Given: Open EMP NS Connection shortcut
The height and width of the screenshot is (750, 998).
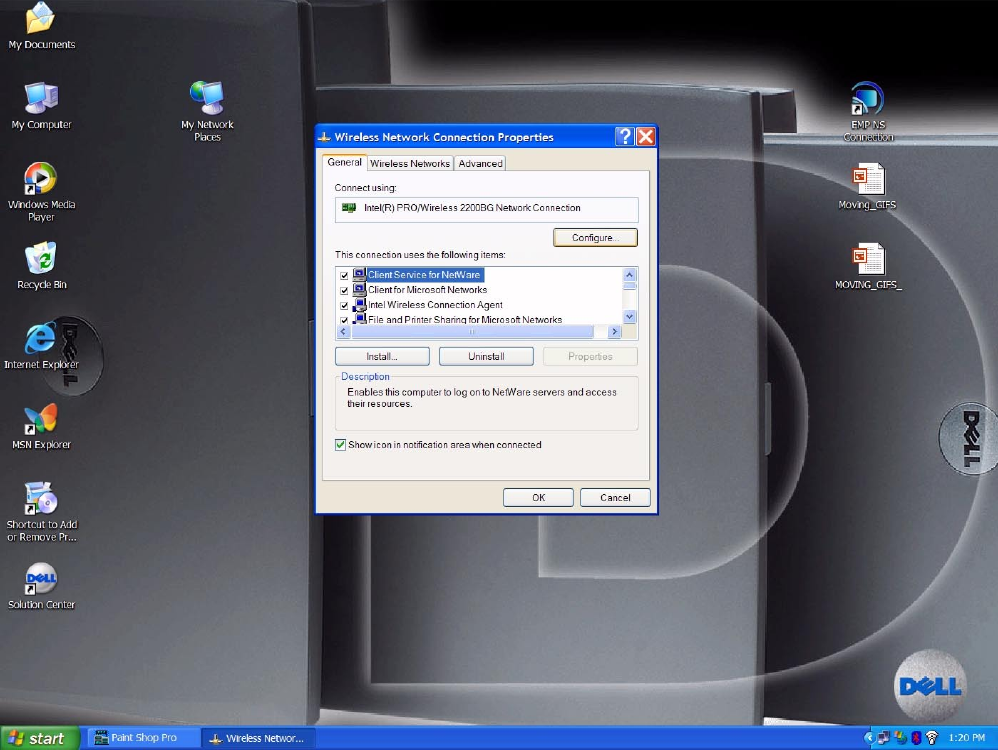Looking at the screenshot, I should (868, 112).
